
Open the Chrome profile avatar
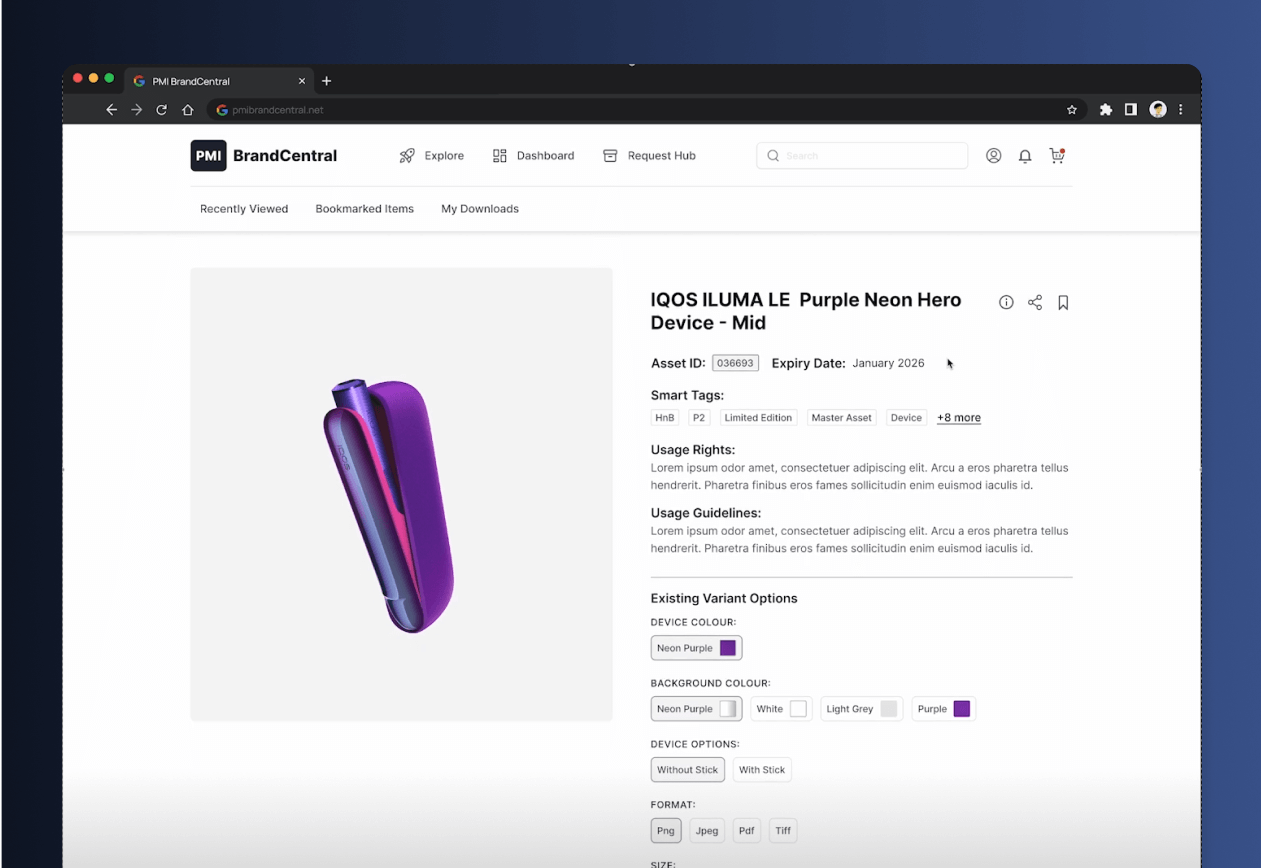point(1158,110)
